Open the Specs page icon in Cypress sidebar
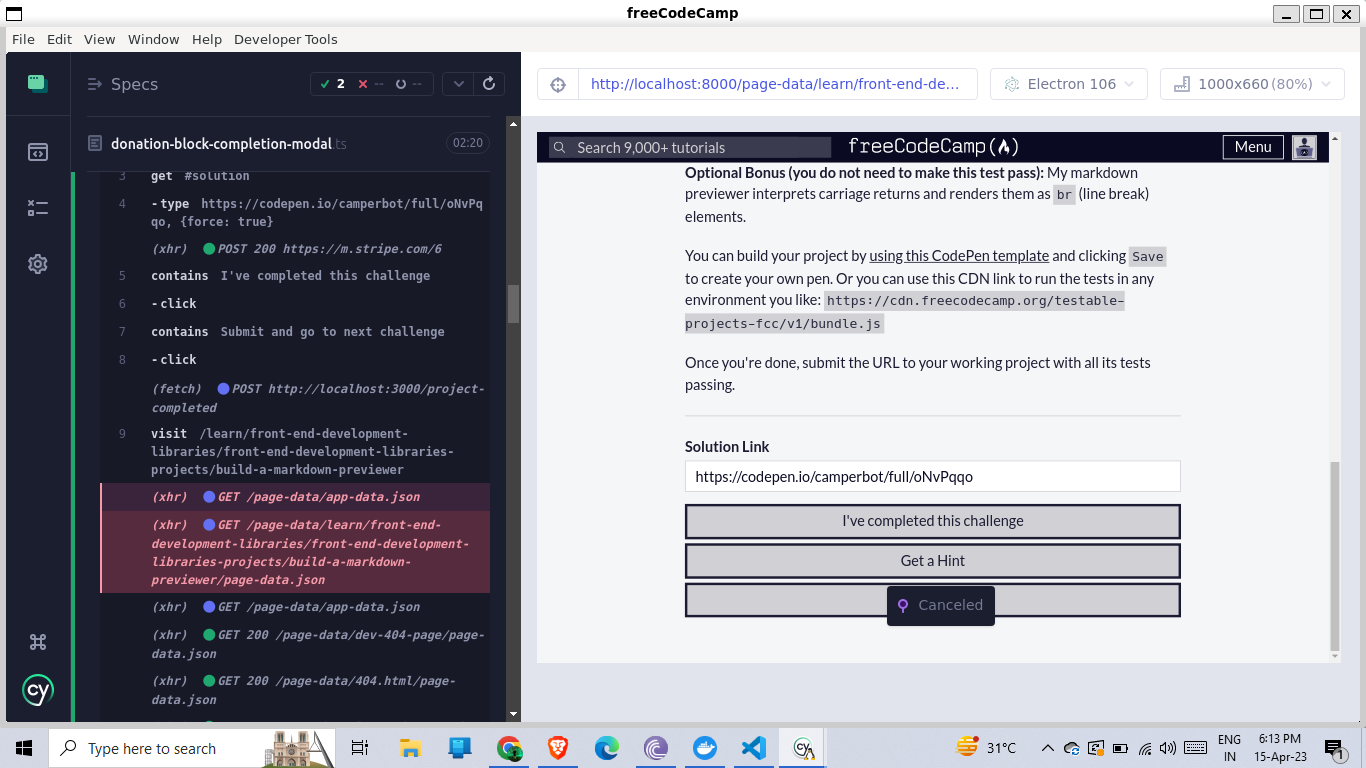Image resolution: width=1366 pixels, height=768 pixels. tap(37, 152)
